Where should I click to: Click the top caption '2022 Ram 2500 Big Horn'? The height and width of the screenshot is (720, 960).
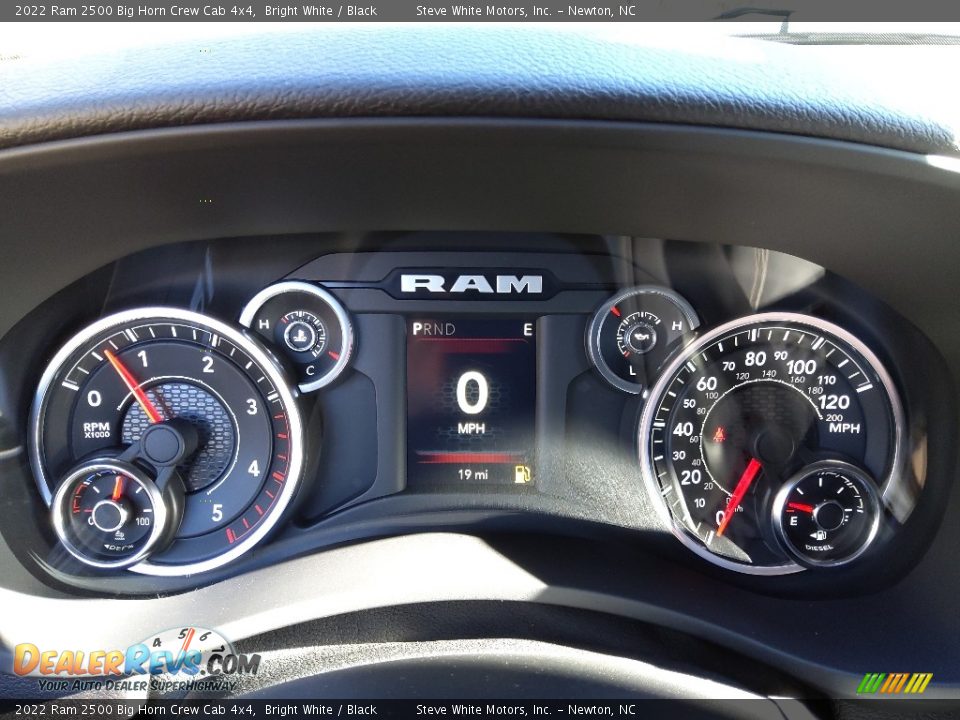pyautogui.click(x=81, y=10)
